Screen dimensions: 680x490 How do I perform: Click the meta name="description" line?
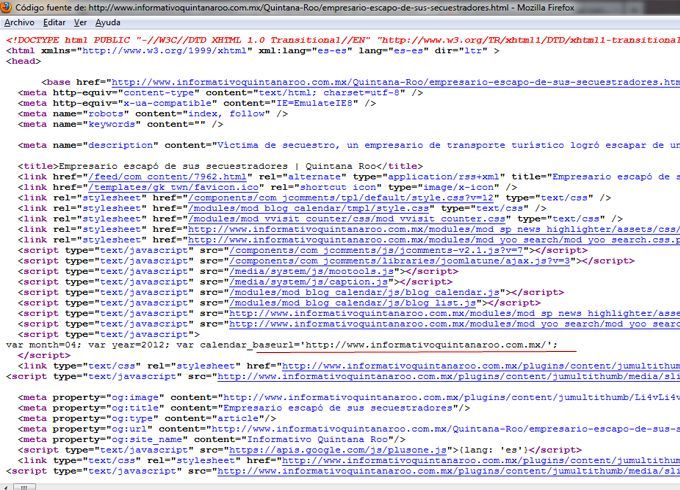pyautogui.click(x=349, y=145)
